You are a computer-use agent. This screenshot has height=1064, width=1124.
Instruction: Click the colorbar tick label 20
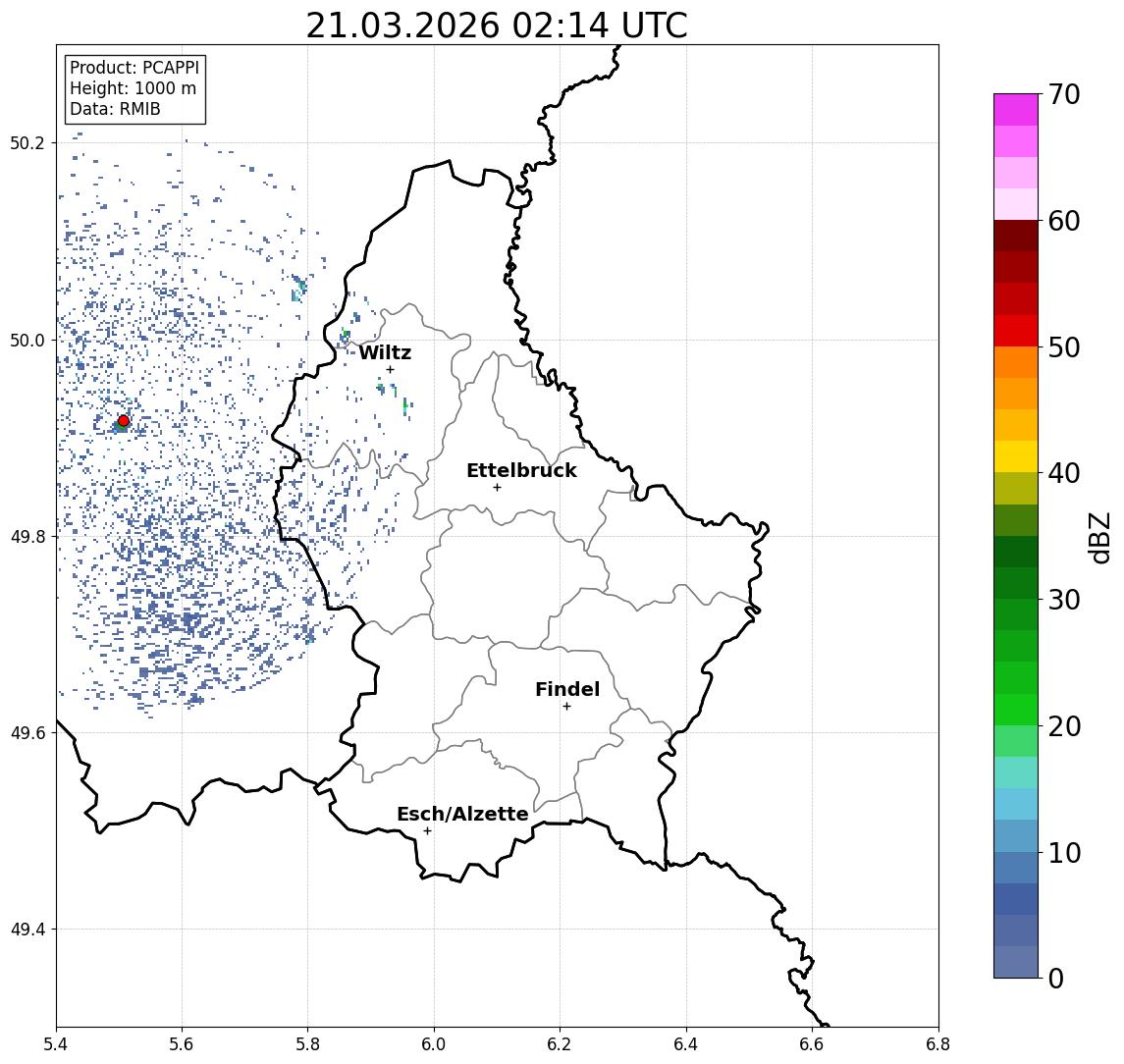(x=1064, y=725)
